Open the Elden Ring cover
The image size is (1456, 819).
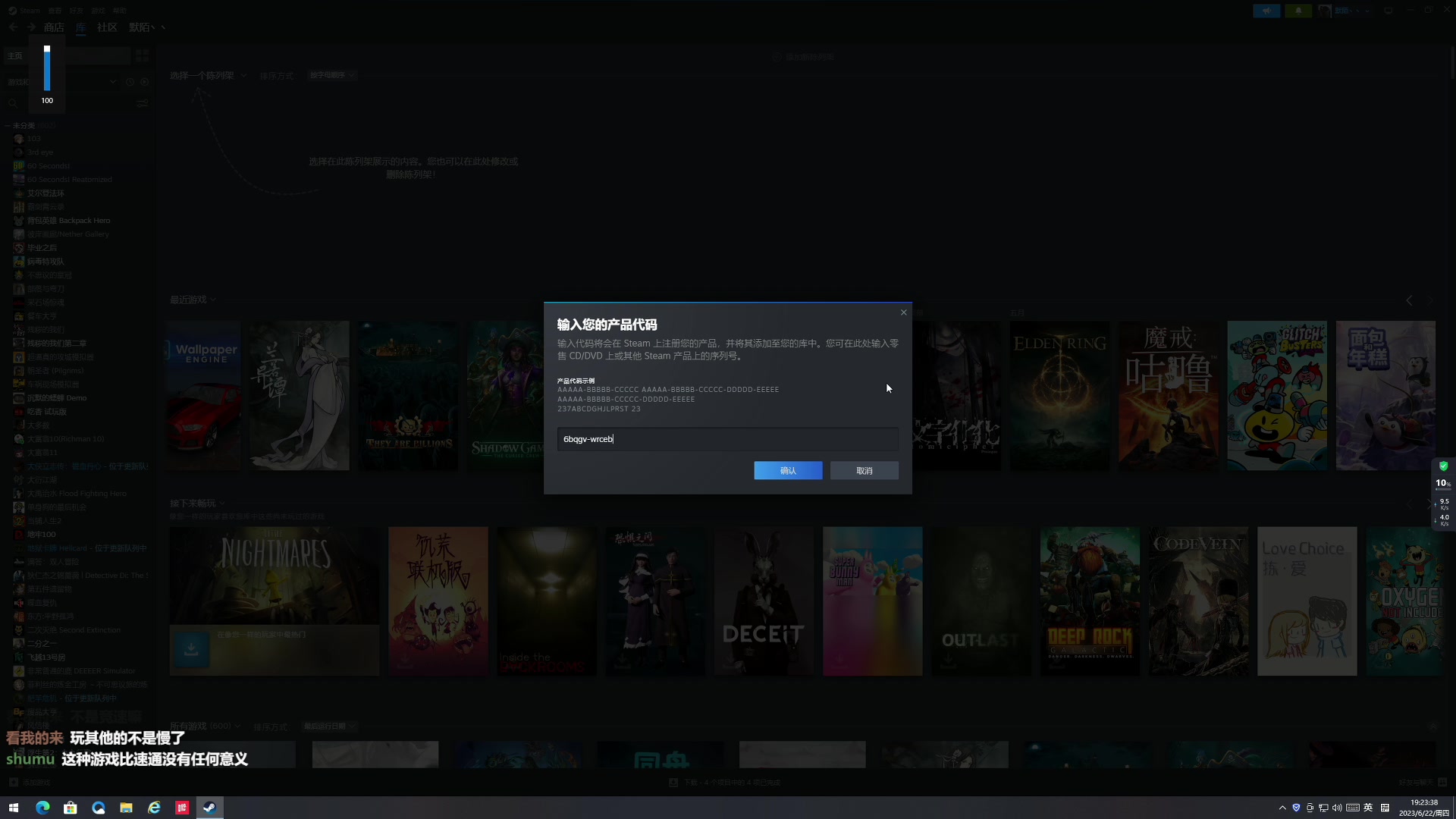point(1059,395)
